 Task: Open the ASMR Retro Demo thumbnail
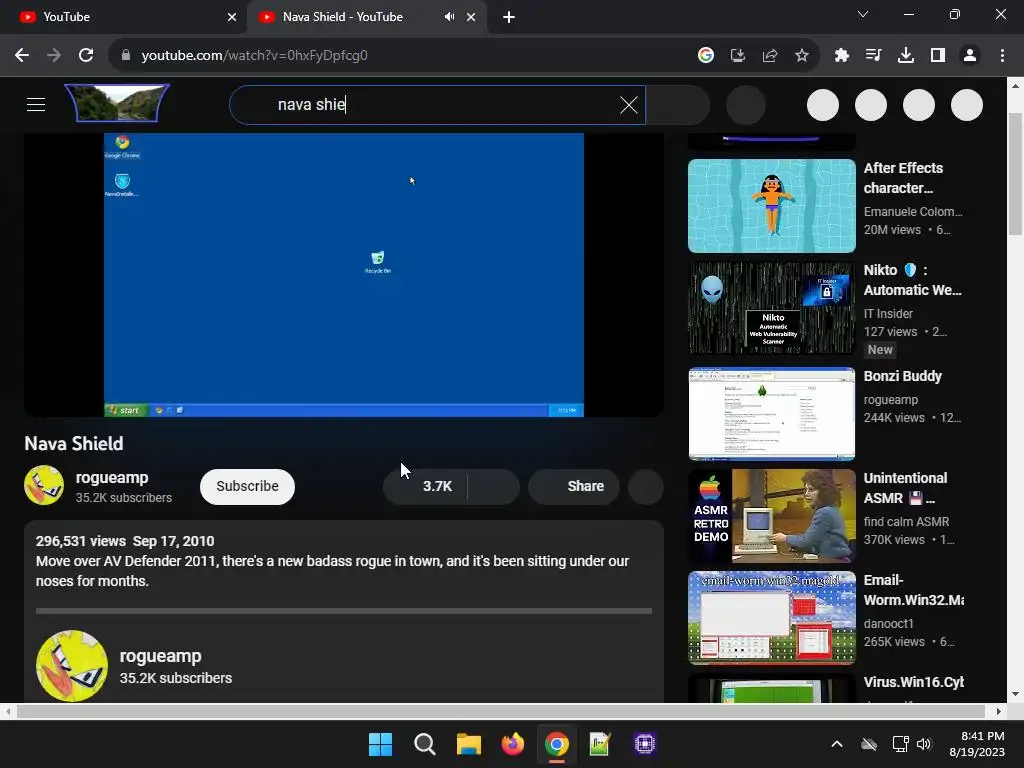click(x=771, y=516)
